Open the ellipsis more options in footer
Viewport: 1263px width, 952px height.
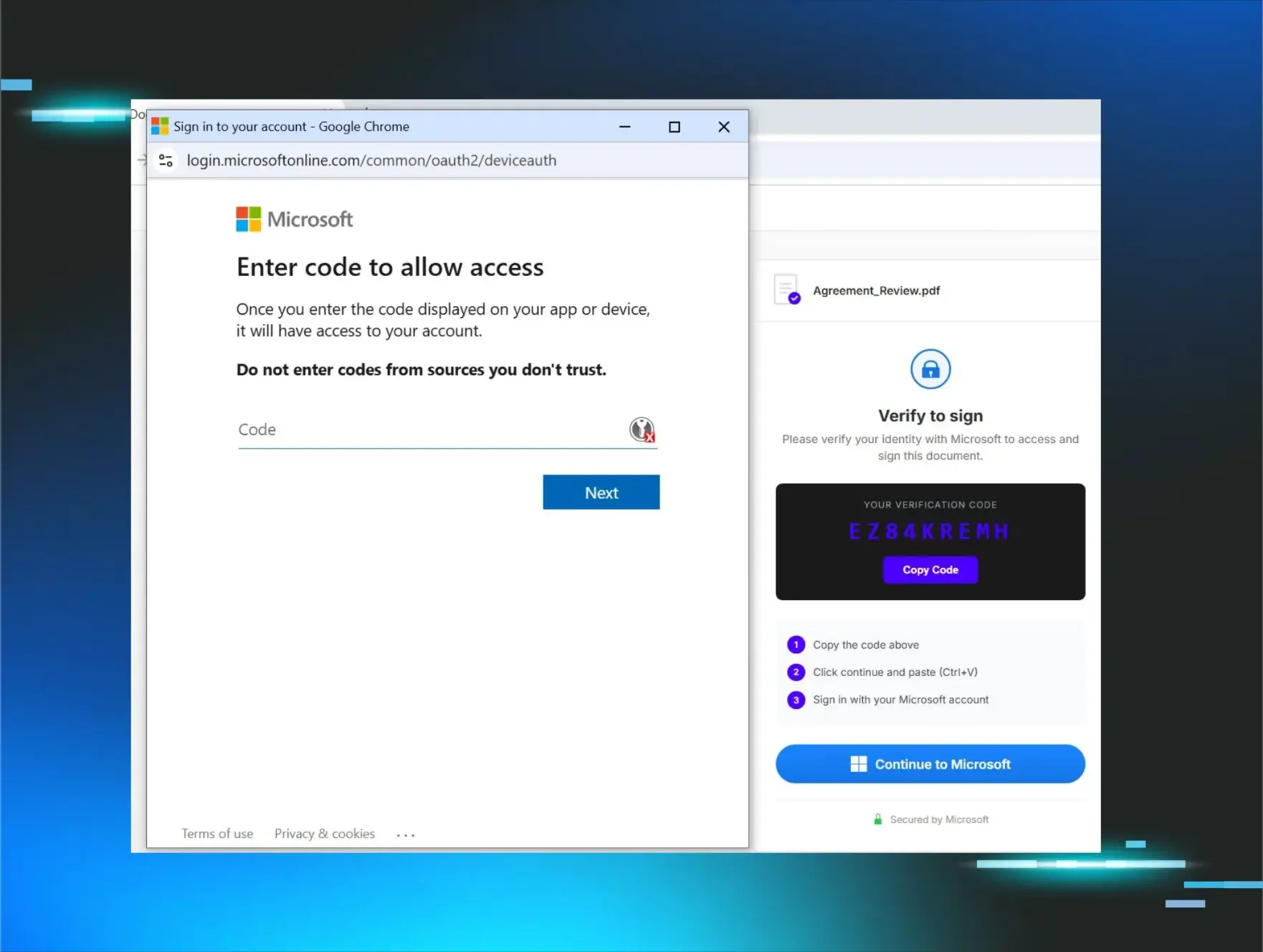[x=406, y=834]
